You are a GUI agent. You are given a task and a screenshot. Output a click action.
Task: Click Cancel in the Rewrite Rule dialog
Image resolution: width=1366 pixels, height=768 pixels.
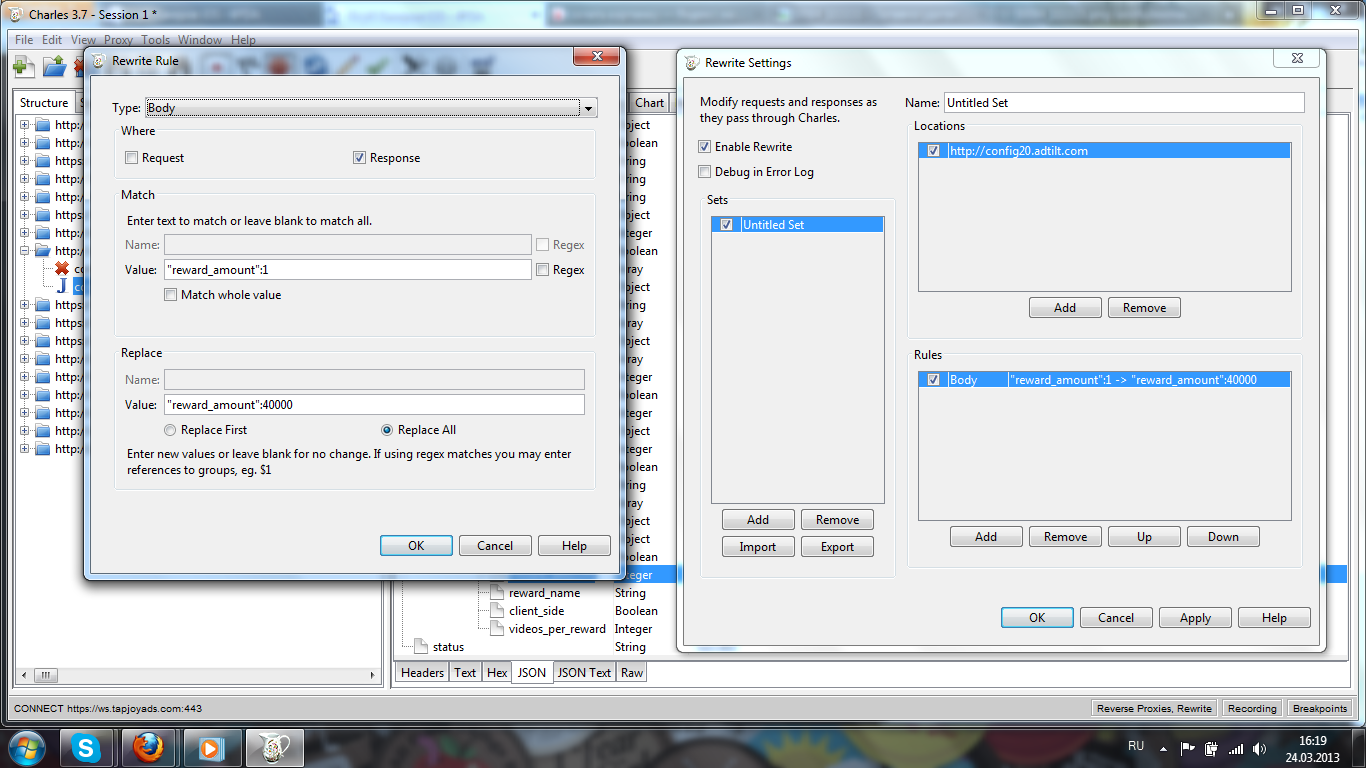click(x=495, y=546)
